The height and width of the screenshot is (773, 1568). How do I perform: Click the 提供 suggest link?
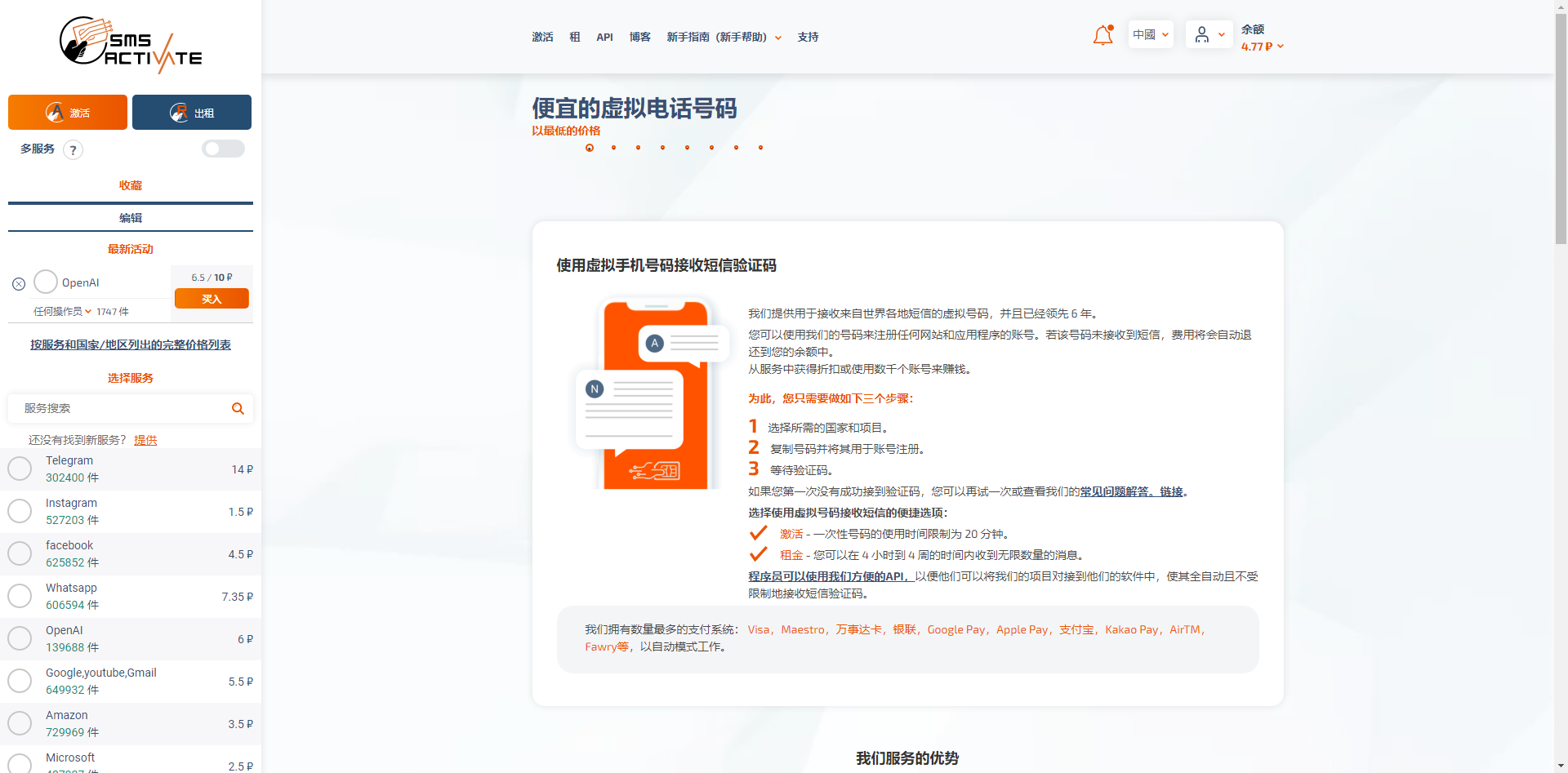(x=145, y=440)
